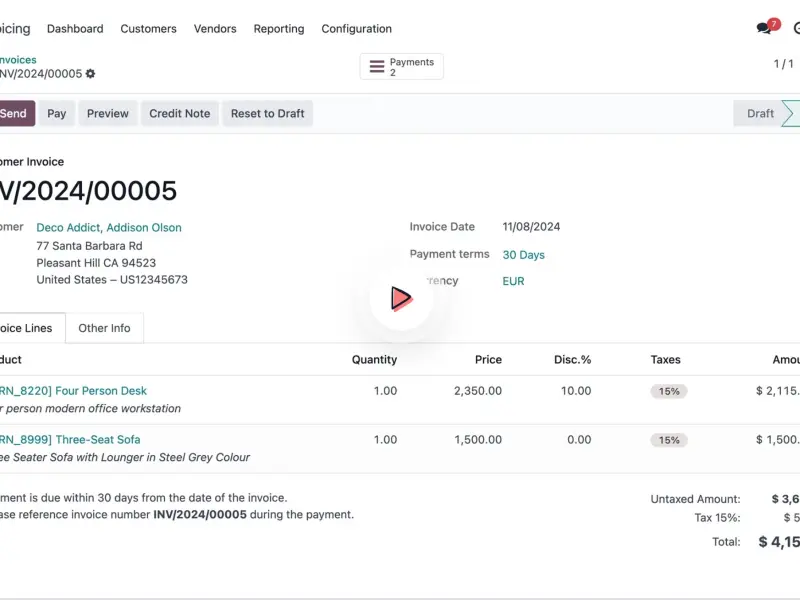
Task: Click the 15% tax tag on Three-Seat Sofa
Action: pyautogui.click(x=669, y=440)
